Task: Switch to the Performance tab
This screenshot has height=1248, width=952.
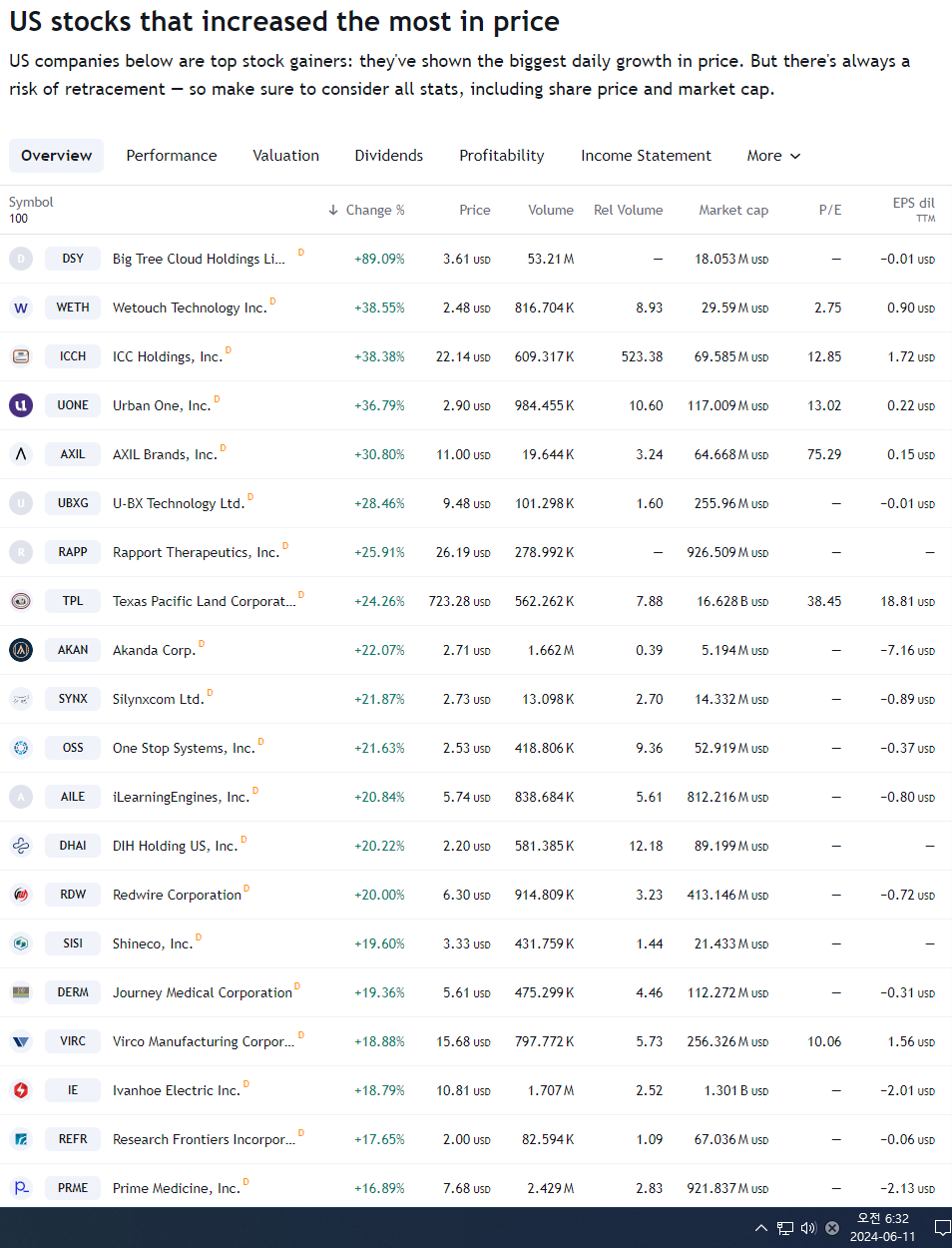Action: click(172, 156)
